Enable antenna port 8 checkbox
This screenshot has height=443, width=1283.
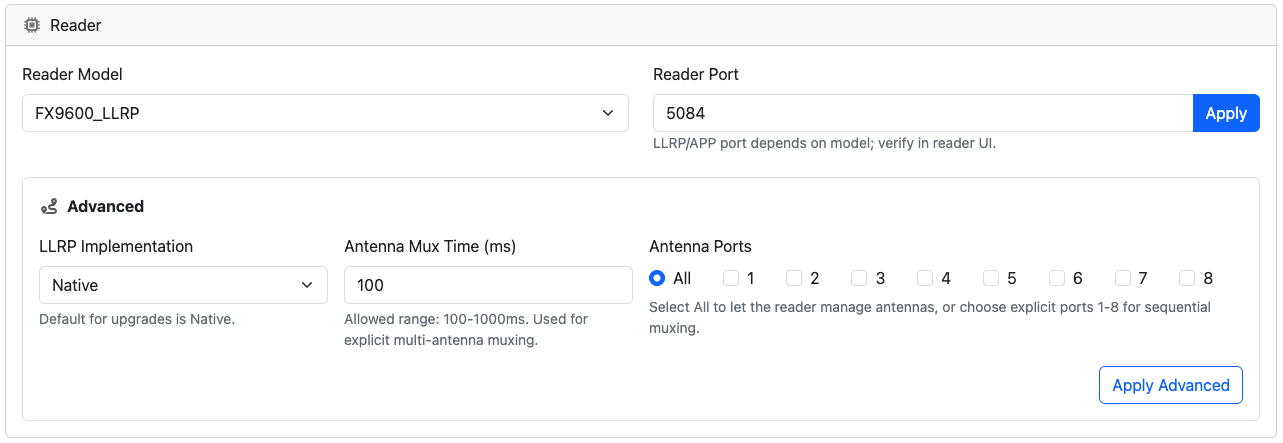[1187, 278]
